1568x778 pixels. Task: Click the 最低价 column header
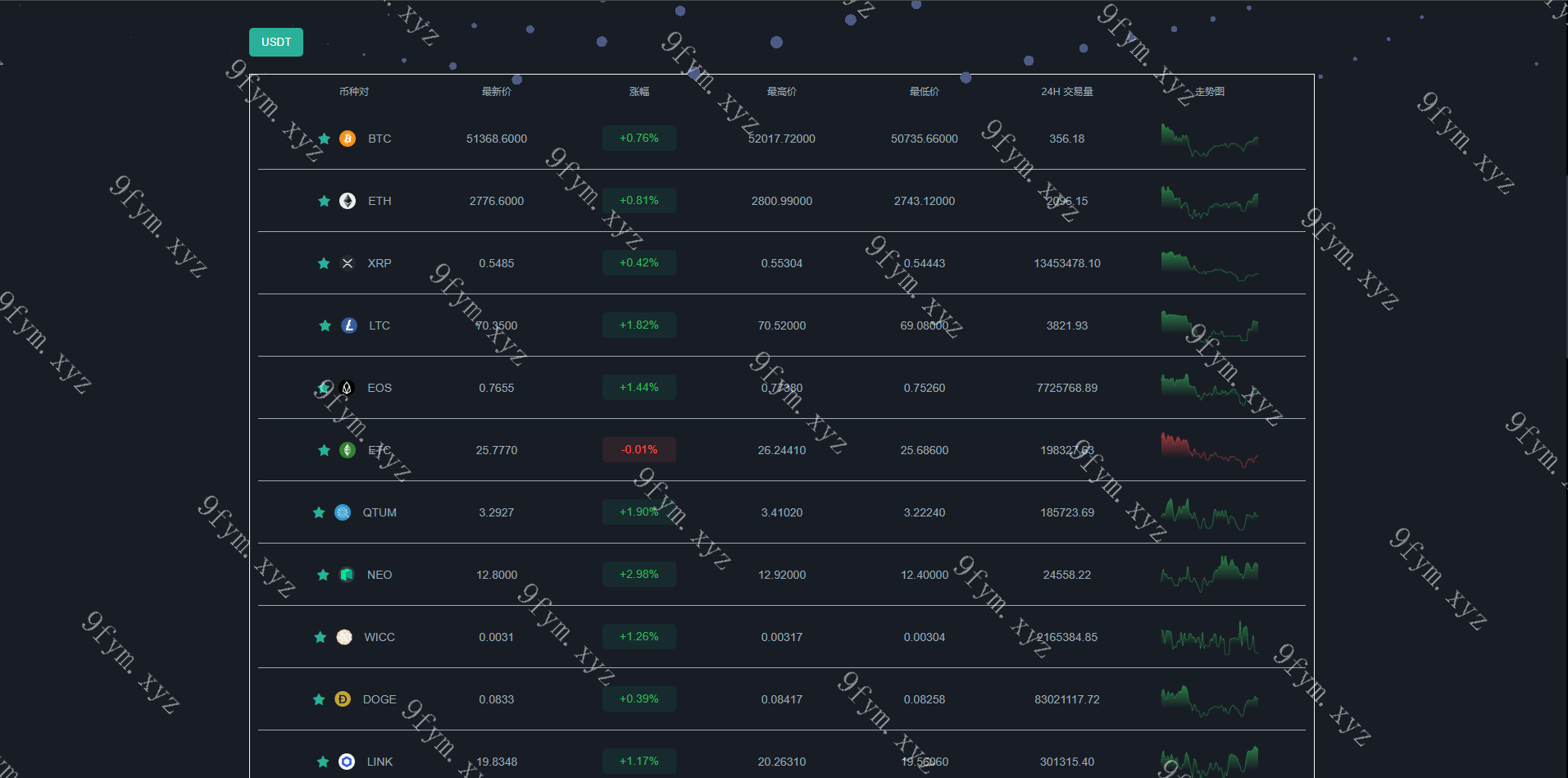coord(925,92)
